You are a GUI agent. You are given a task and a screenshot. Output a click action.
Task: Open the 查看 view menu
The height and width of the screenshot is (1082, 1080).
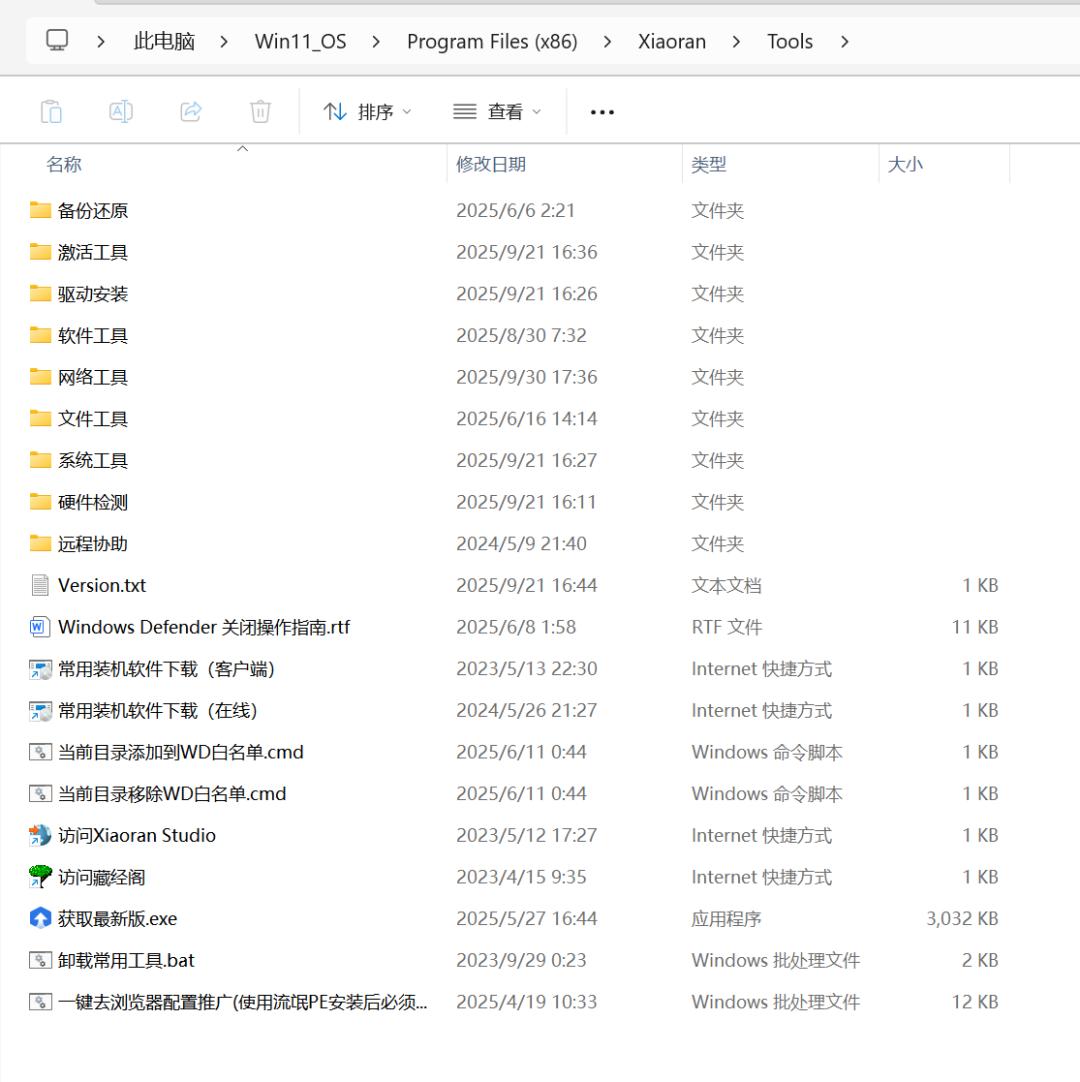[497, 111]
